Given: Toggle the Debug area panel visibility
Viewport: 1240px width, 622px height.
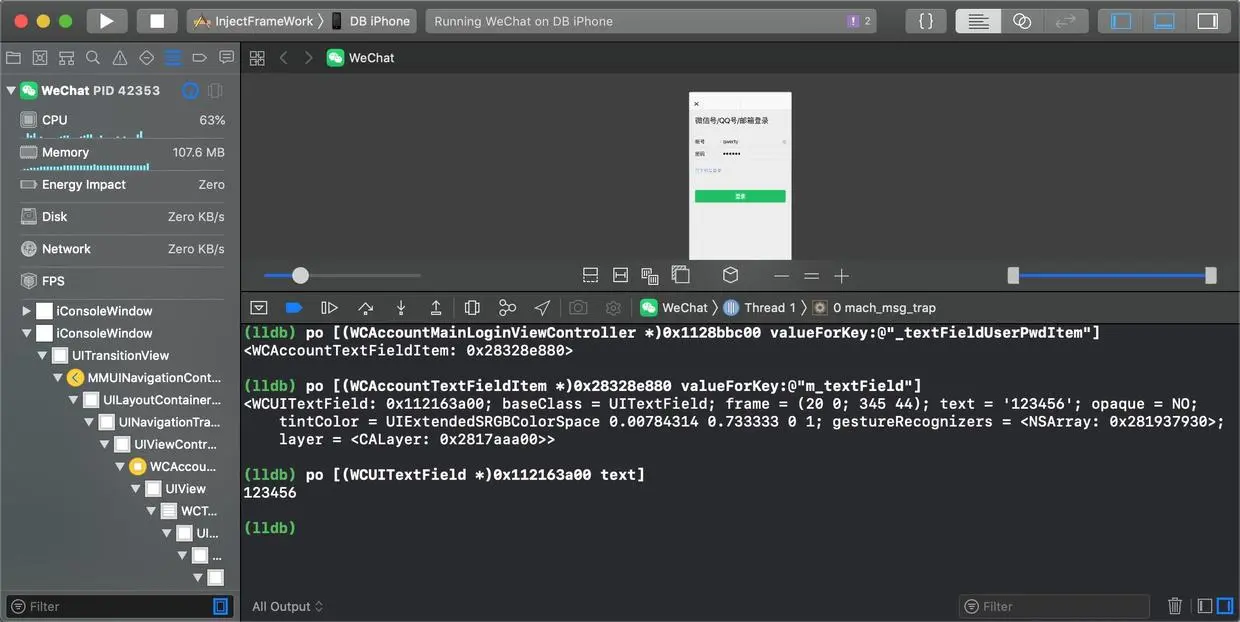Looking at the screenshot, I should [x=1164, y=21].
